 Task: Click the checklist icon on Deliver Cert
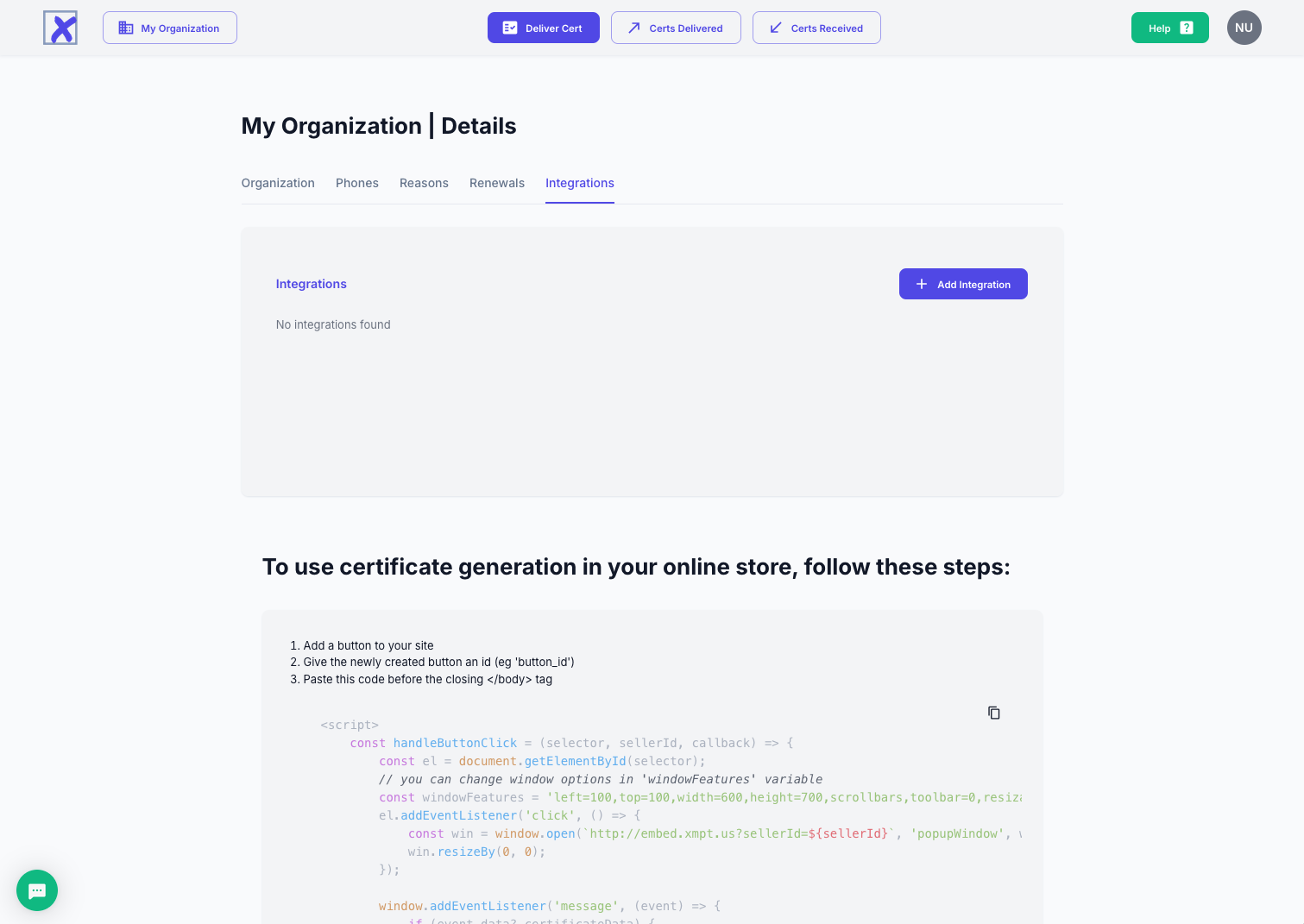pos(510,28)
